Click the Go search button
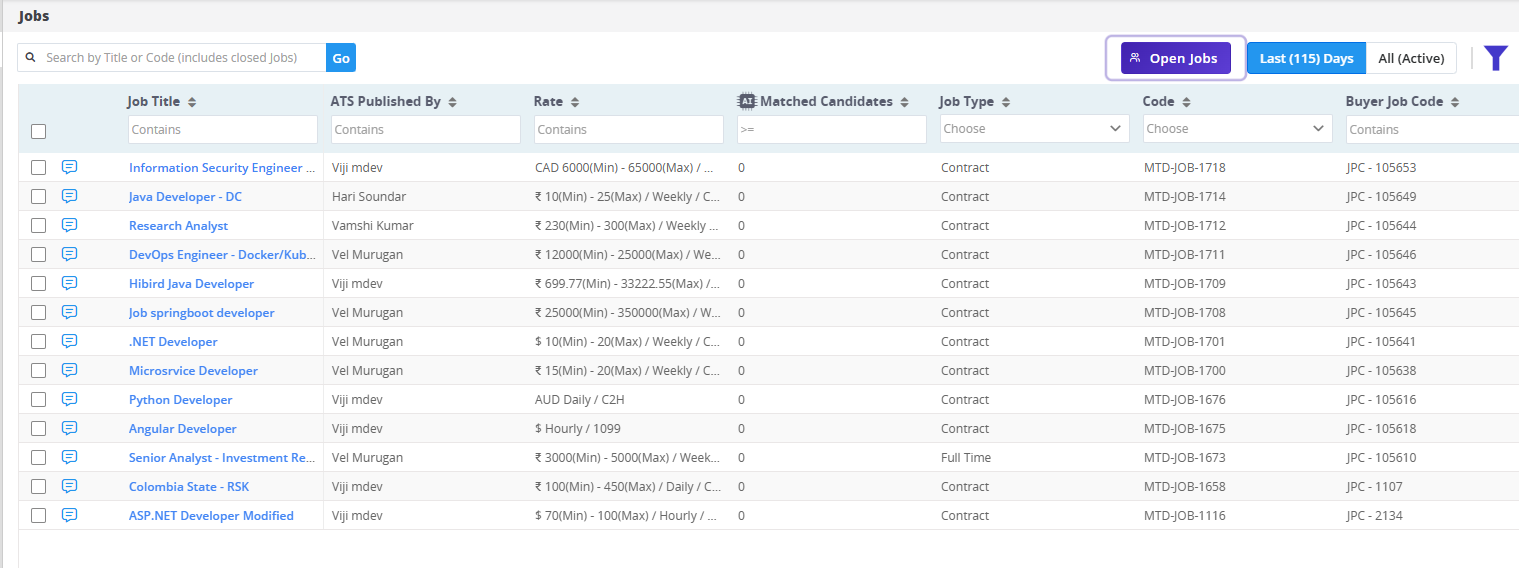This screenshot has width=1519, height=568. [x=341, y=58]
